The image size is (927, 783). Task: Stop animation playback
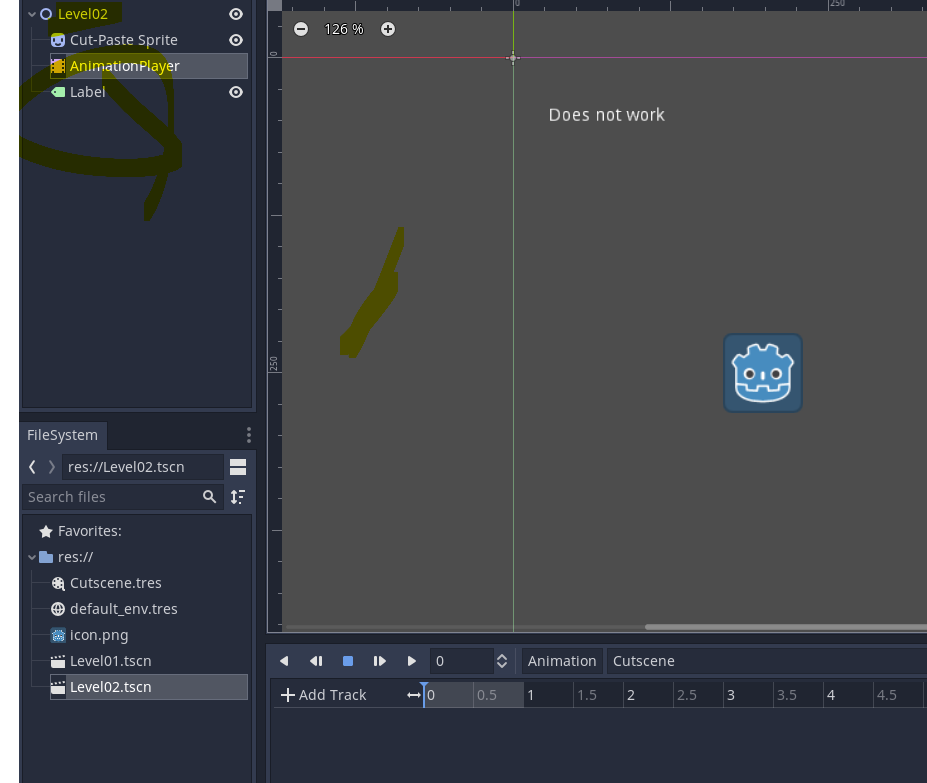tap(347, 660)
